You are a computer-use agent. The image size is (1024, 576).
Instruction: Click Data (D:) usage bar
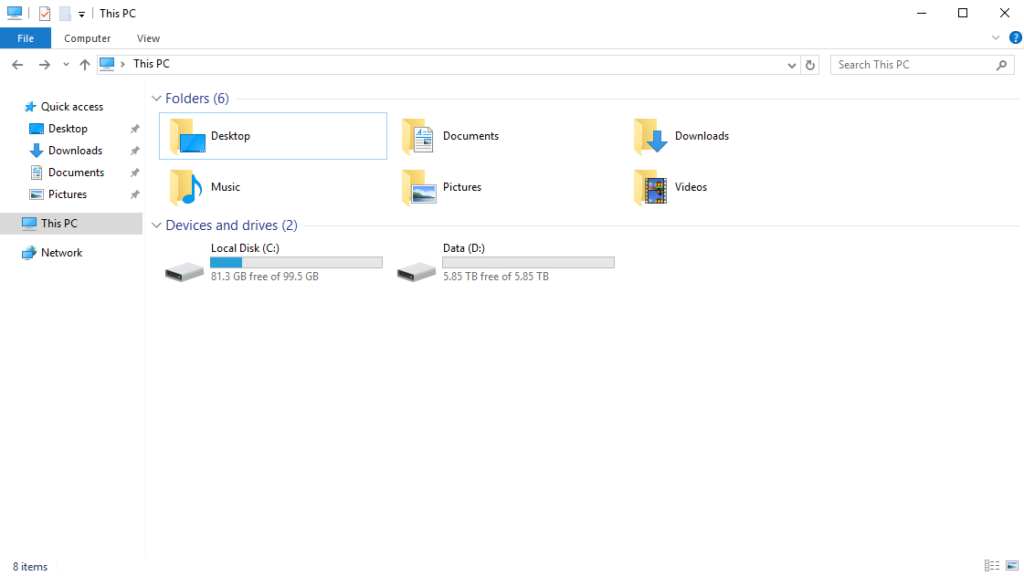[x=528, y=262]
